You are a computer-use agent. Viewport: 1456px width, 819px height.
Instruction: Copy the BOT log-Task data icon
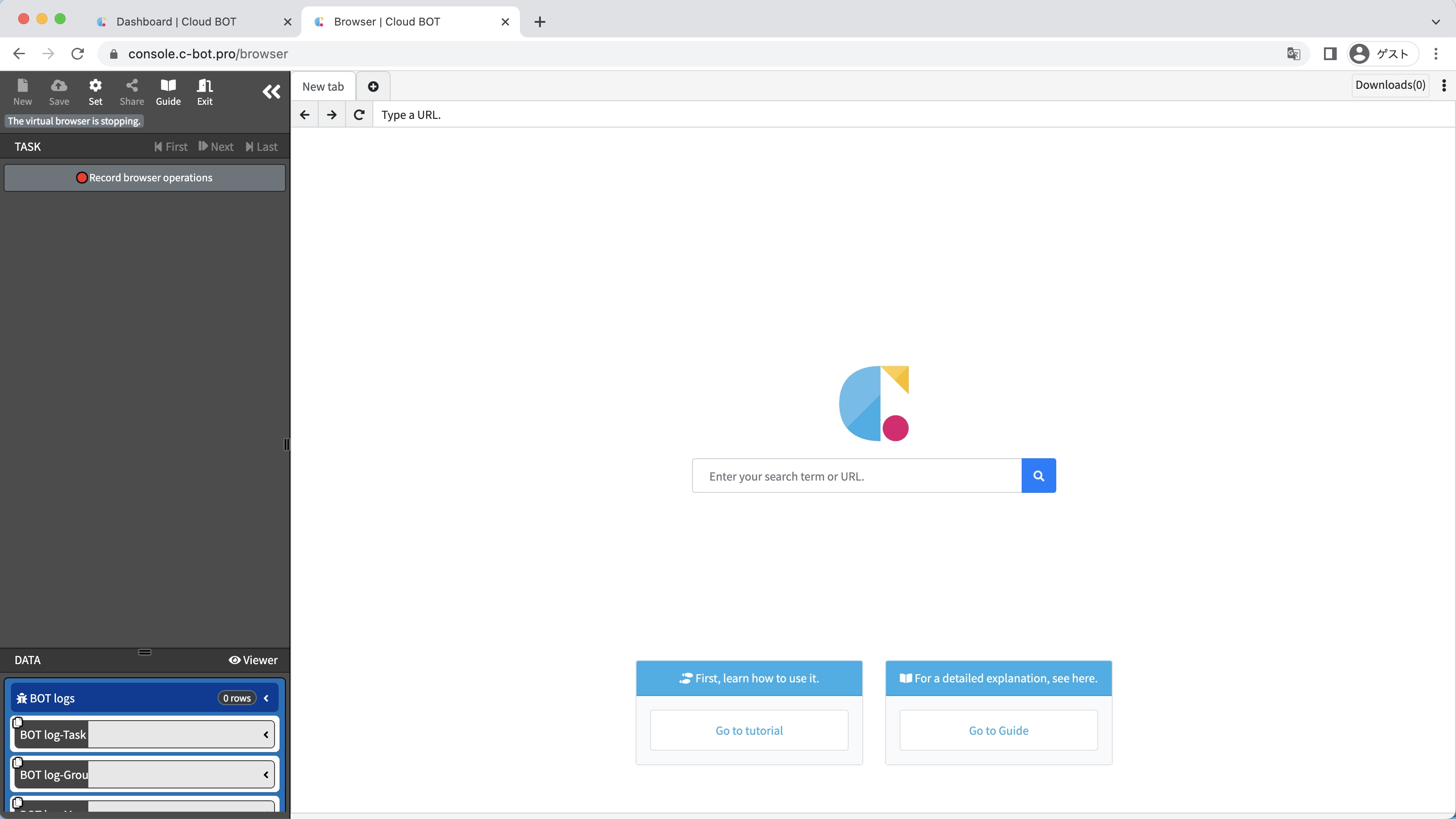pos(17,722)
